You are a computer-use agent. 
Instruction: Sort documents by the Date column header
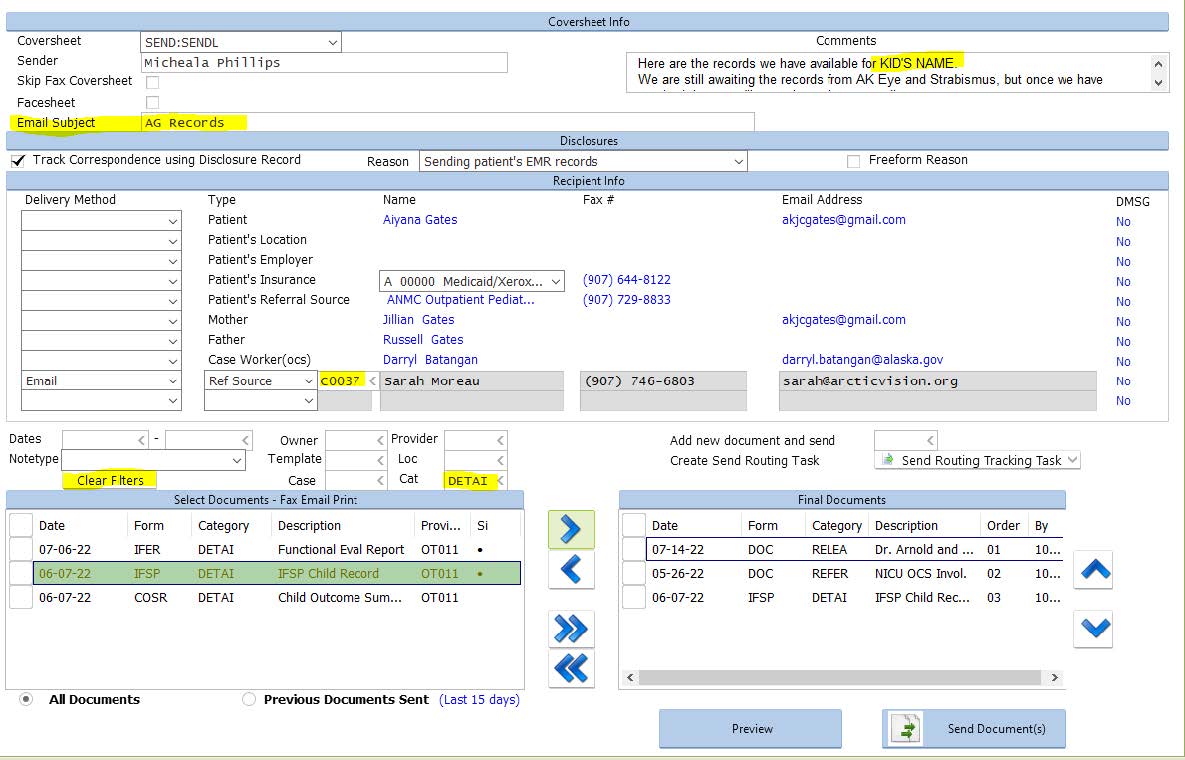pos(52,525)
